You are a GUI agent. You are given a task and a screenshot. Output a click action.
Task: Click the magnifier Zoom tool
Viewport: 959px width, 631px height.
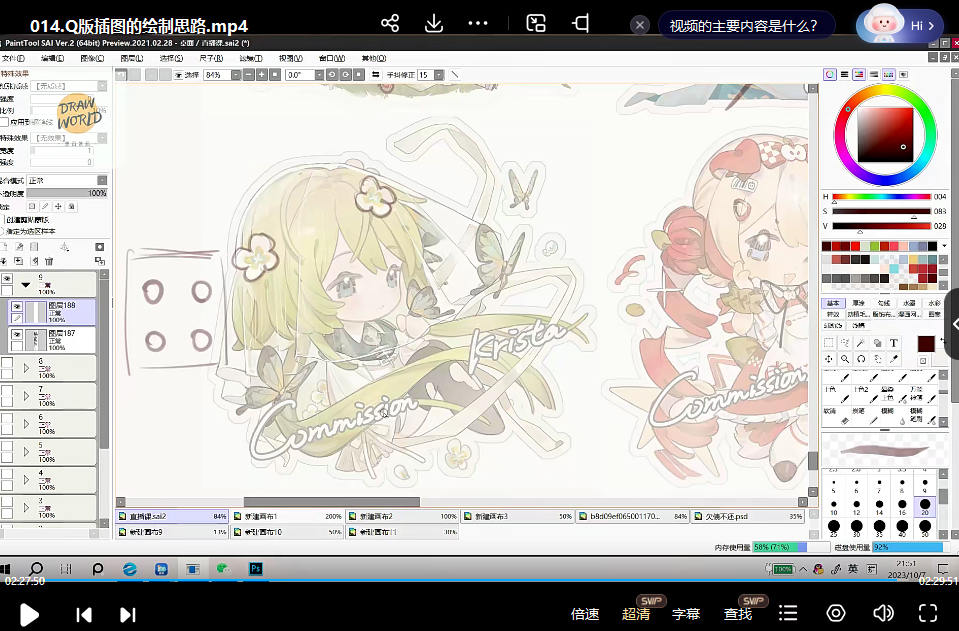point(845,359)
